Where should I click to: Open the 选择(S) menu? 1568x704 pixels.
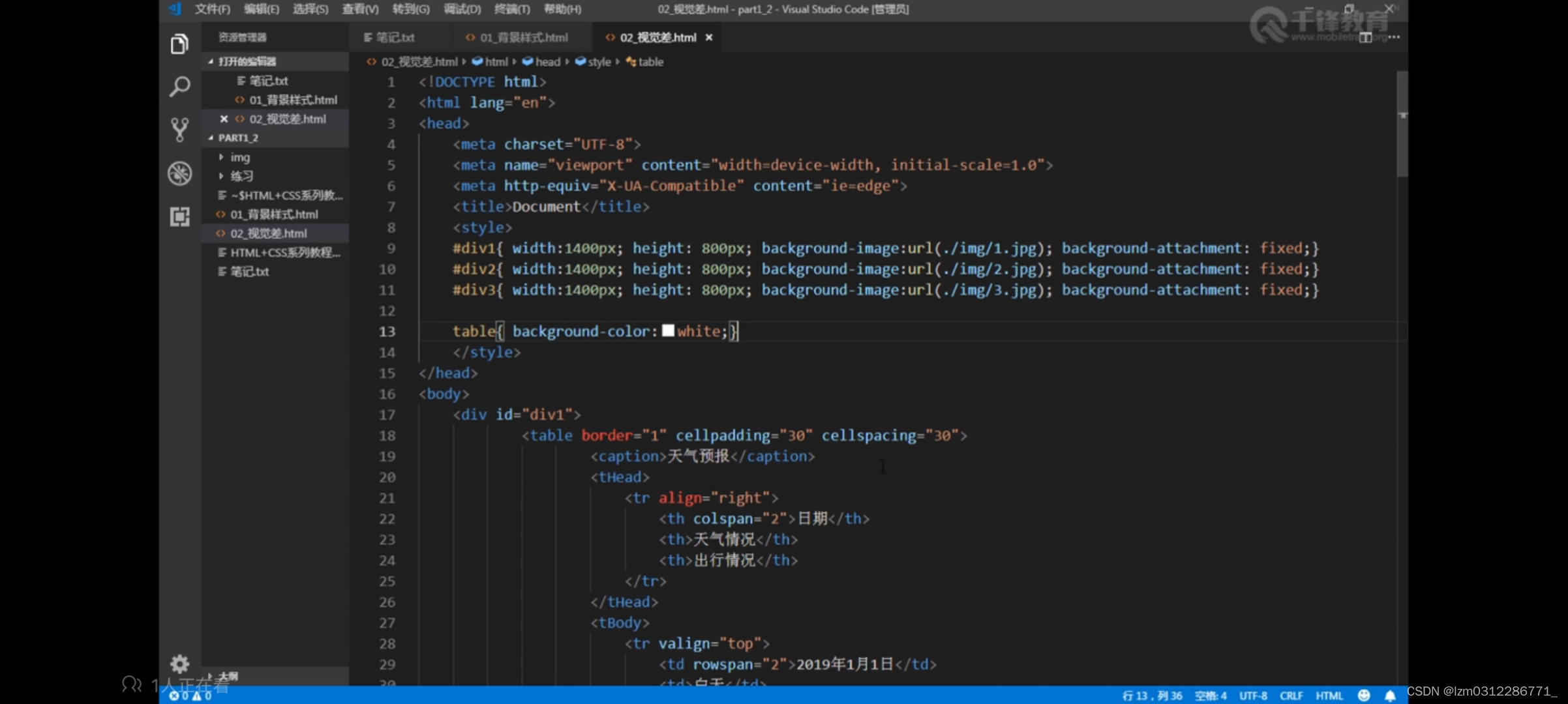tap(310, 9)
